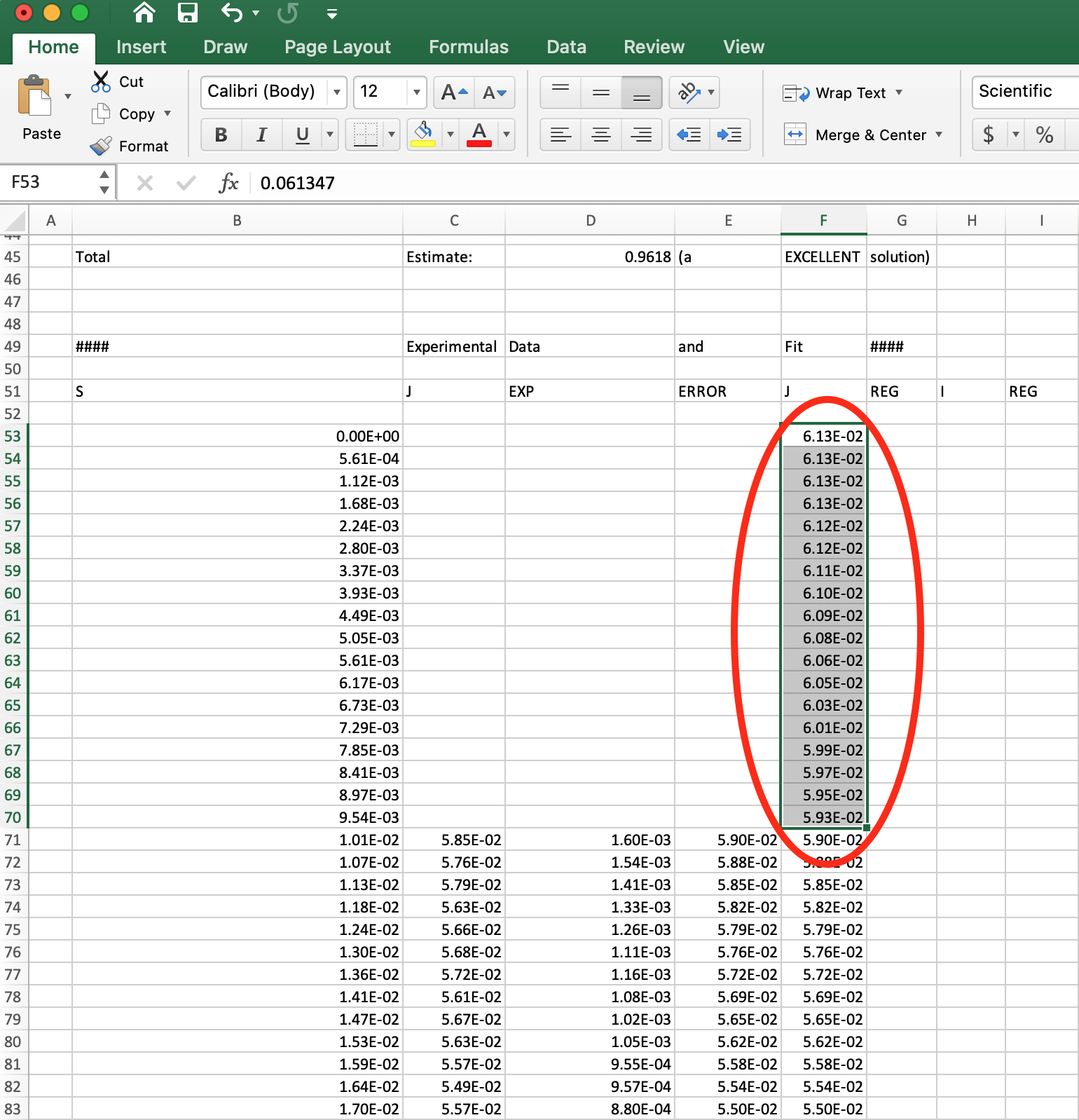
Task: Select column F by its header
Action: [823, 221]
